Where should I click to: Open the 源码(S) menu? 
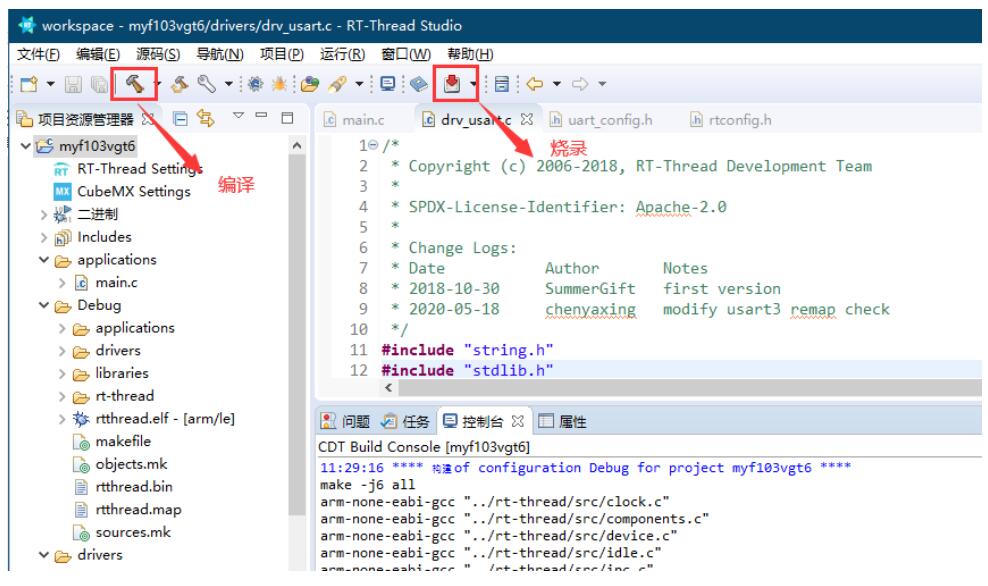[x=158, y=54]
